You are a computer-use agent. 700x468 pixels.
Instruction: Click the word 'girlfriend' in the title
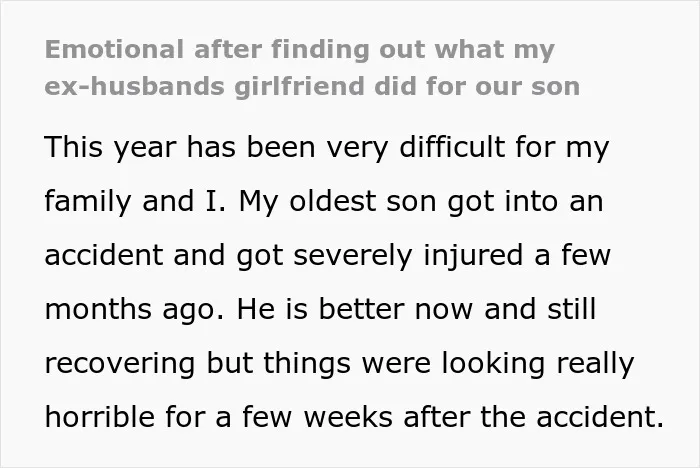coord(300,86)
